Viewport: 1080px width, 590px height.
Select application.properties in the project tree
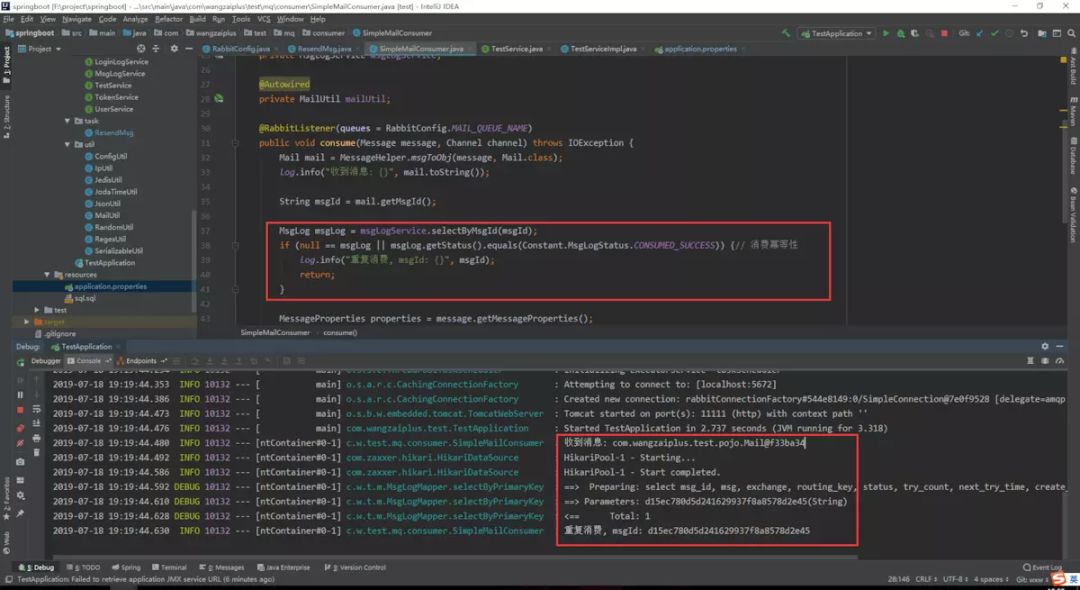(110, 286)
